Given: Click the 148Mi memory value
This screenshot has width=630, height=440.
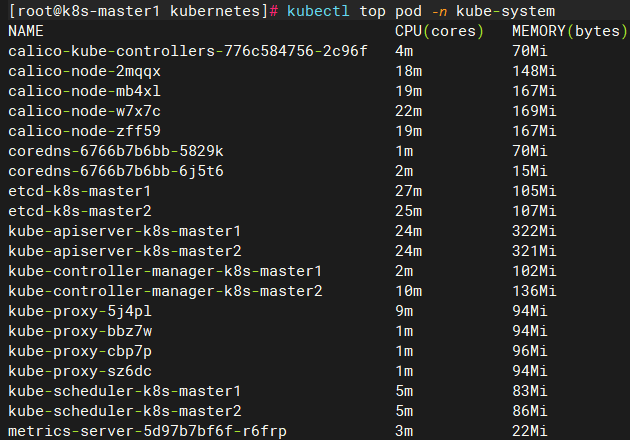Looking at the screenshot, I should (534, 71).
